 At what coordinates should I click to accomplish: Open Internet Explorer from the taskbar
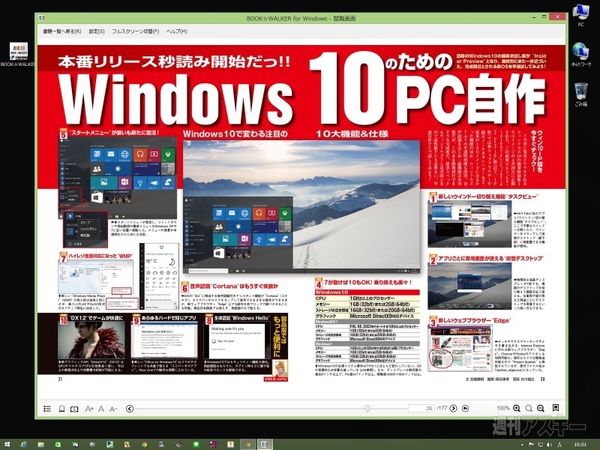point(24,444)
